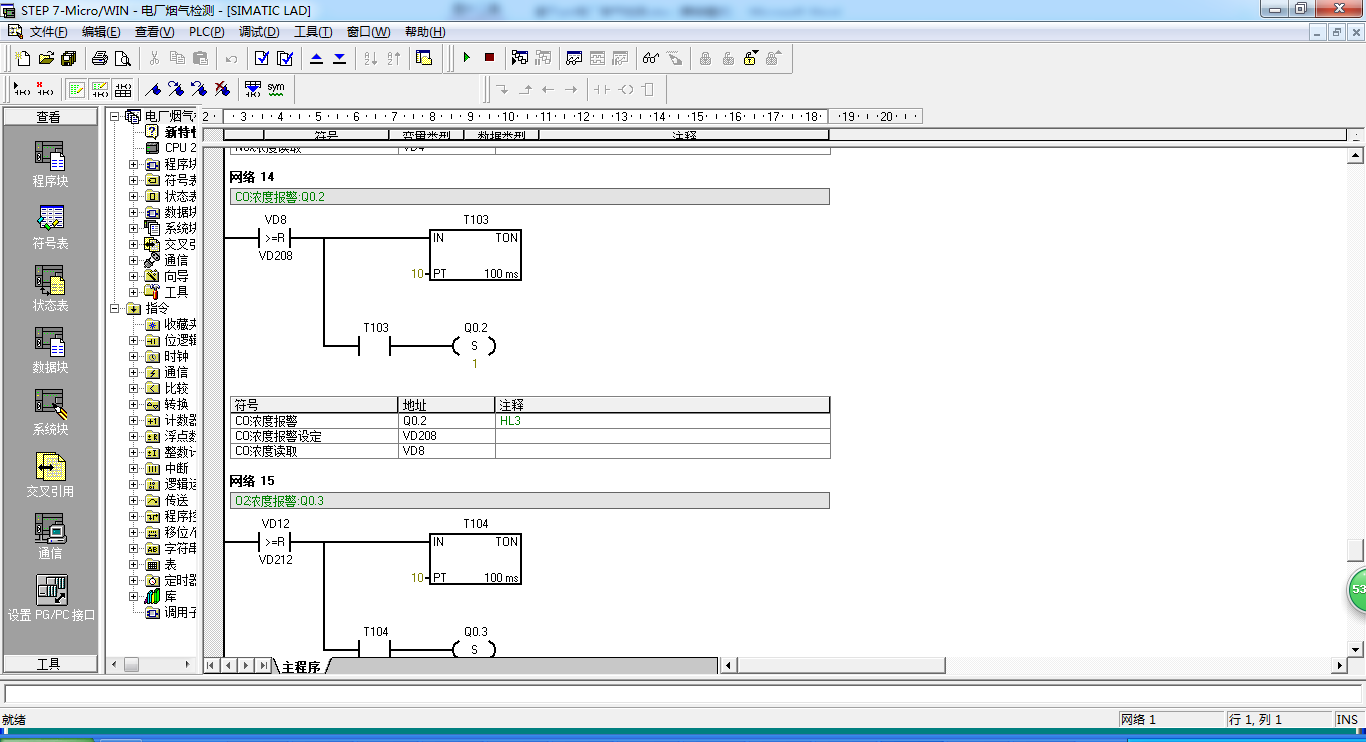Print the program with the printer icon

click(x=100, y=58)
